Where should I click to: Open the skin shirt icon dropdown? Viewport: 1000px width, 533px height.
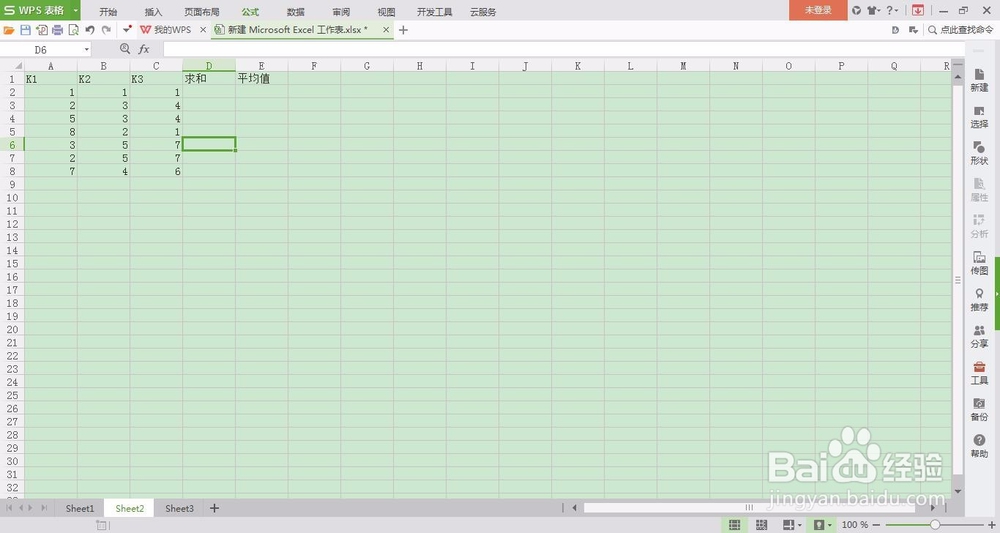874,10
